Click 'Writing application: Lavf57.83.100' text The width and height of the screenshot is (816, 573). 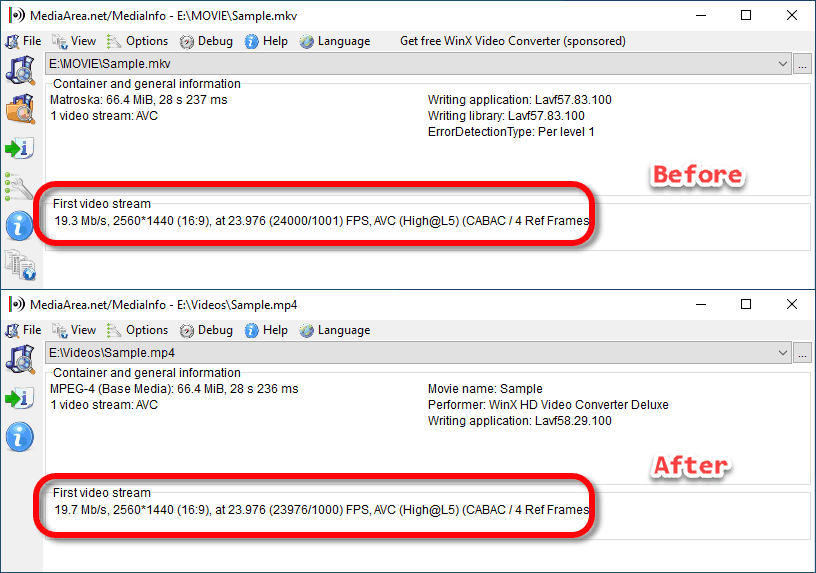pyautogui.click(x=519, y=100)
